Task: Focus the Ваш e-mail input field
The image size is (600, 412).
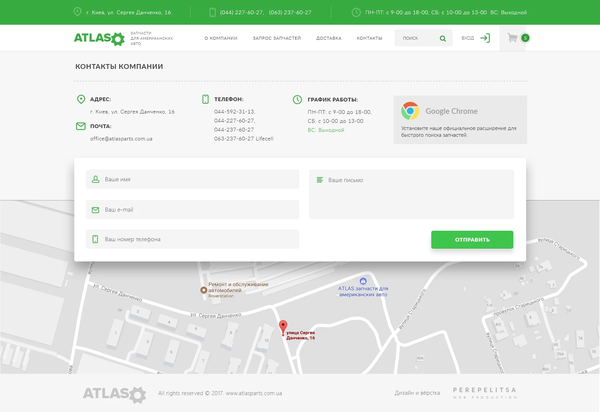Action: click(193, 209)
